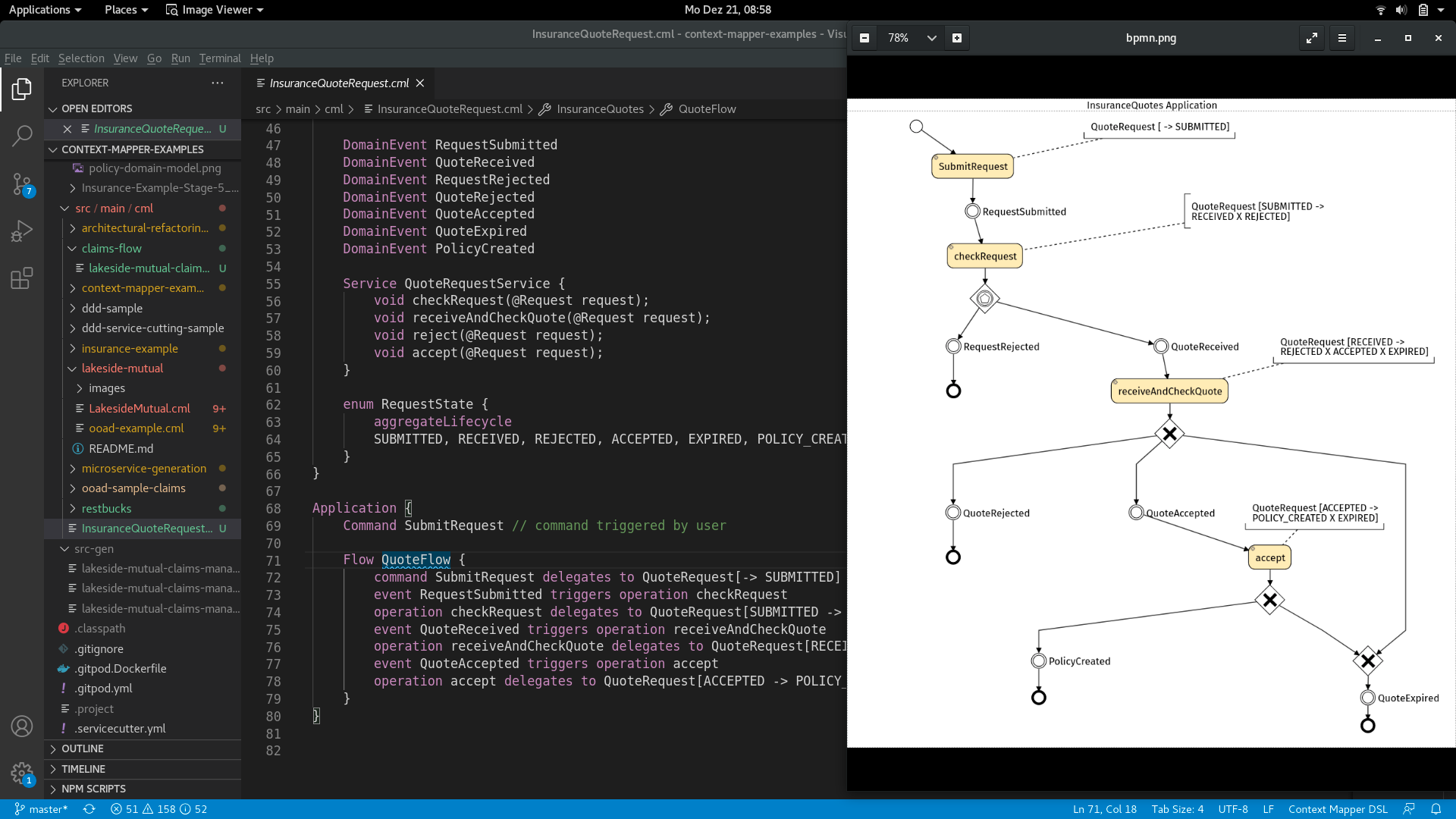Open the Extensions view icon
Viewport: 1456px width, 819px height.
tap(21, 278)
